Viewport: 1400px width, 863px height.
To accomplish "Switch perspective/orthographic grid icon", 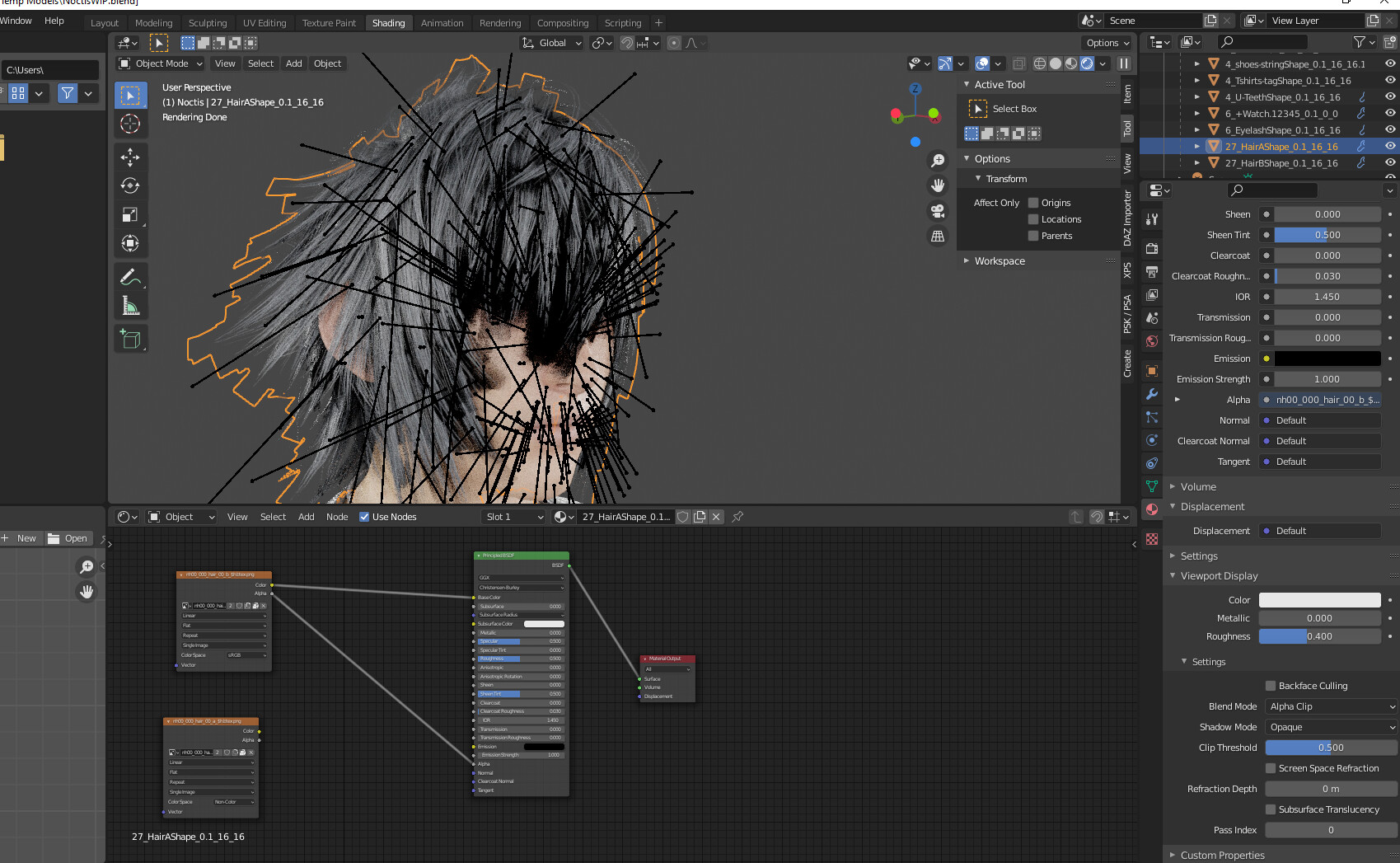I will pos(938,237).
